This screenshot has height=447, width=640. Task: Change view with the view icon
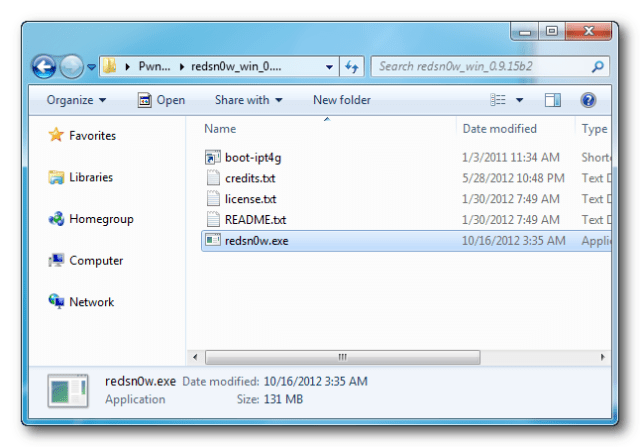pyautogui.click(x=498, y=100)
